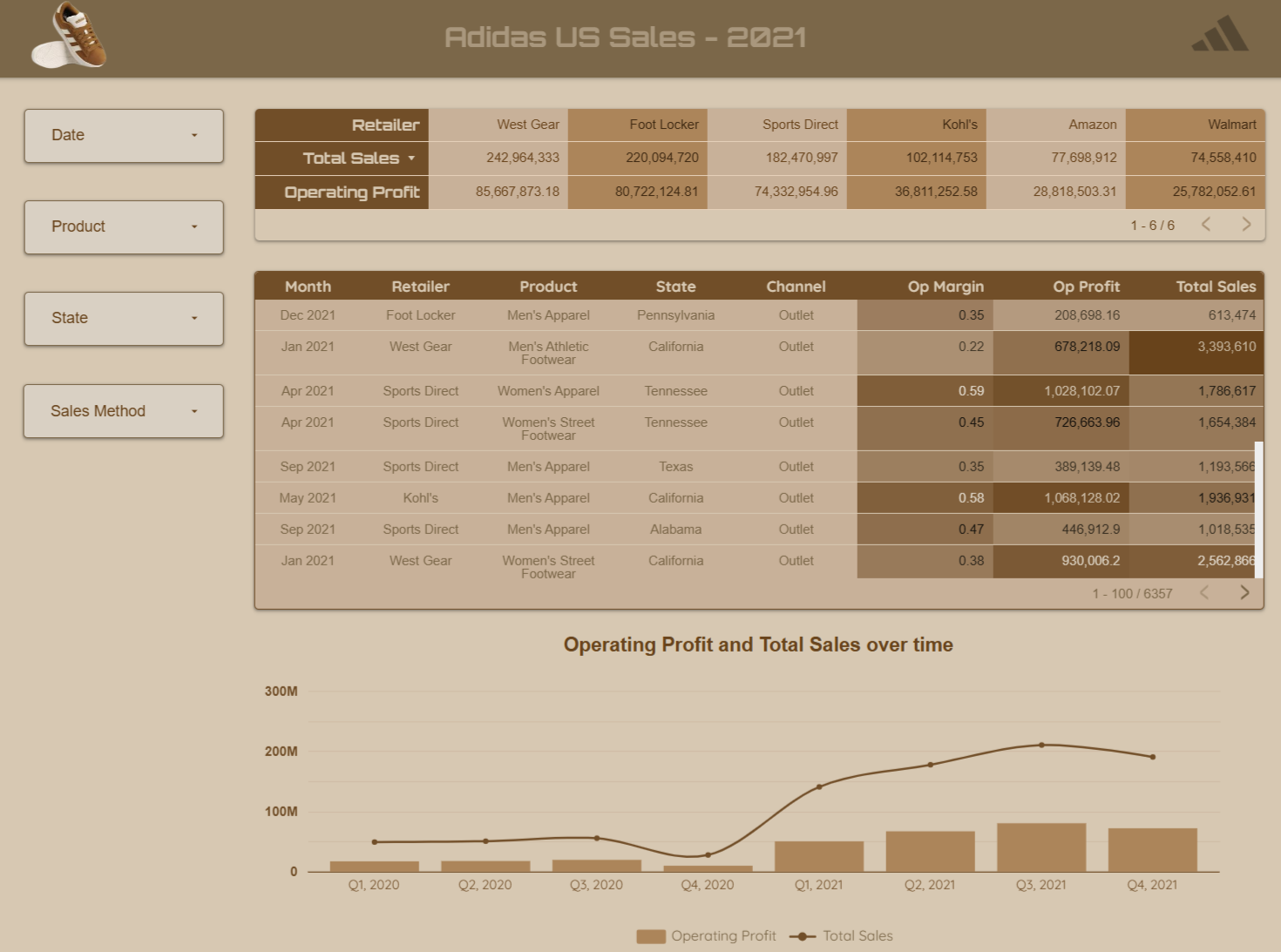Click the Q4, 2020 Total Sales line point
This screenshot has height=952, width=1281.
[708, 854]
